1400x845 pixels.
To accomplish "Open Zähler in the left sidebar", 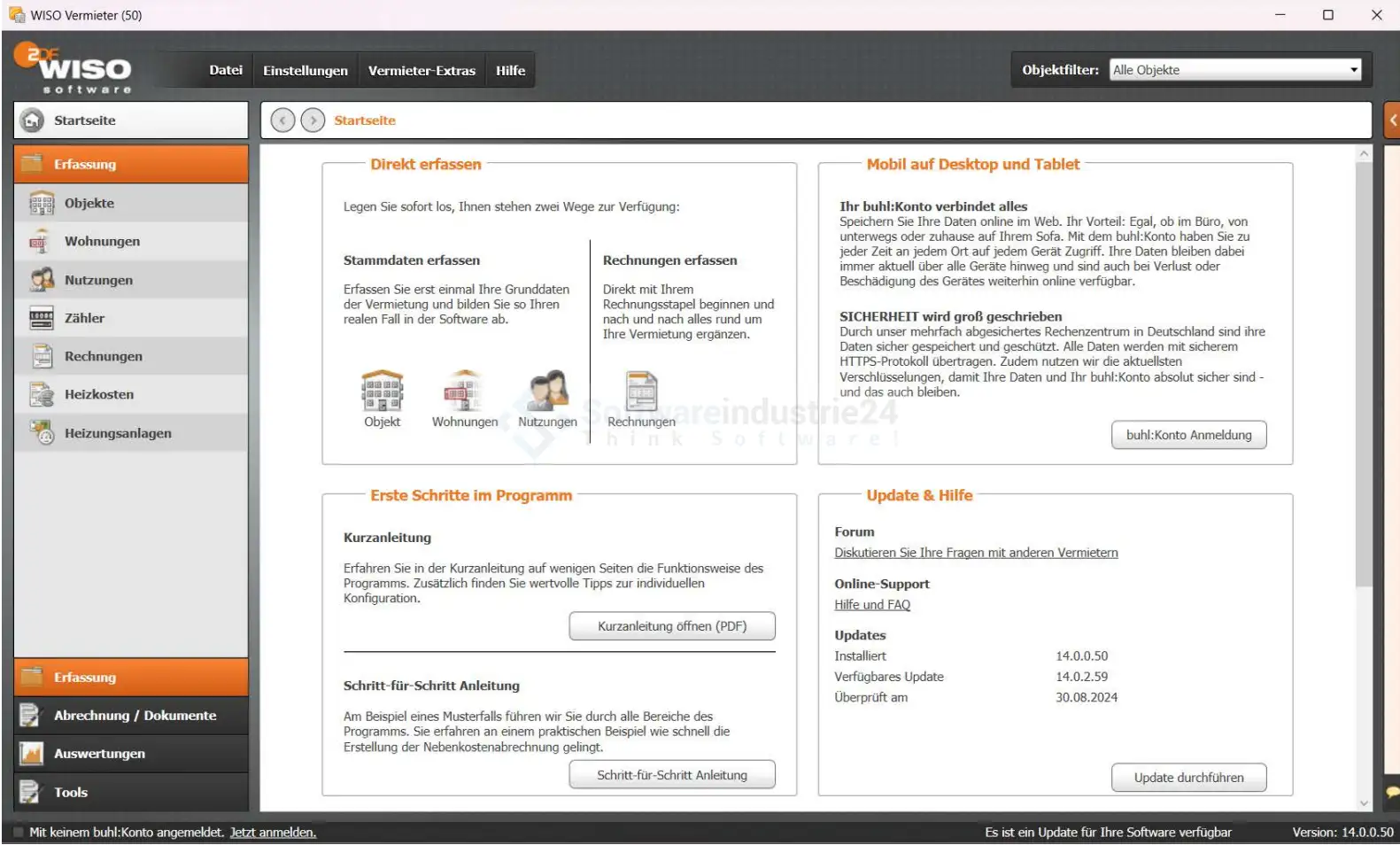I will (84, 318).
